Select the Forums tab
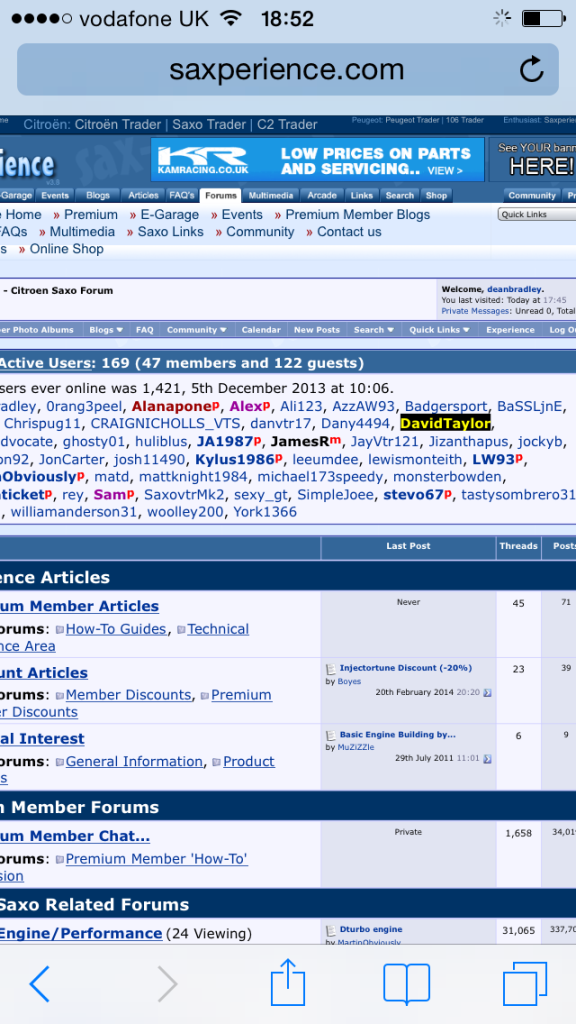Viewport: 576px width, 1024px height. click(x=220, y=195)
